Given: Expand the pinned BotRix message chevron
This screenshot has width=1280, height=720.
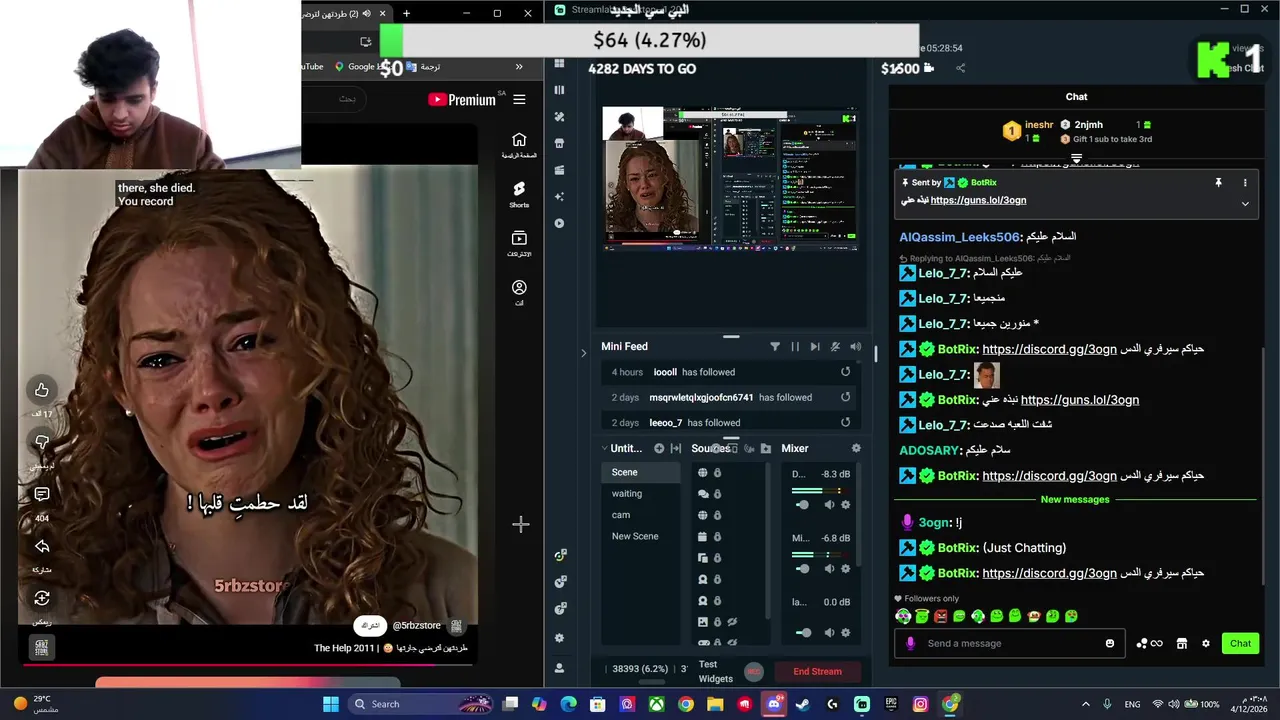Looking at the screenshot, I should coord(1245,204).
